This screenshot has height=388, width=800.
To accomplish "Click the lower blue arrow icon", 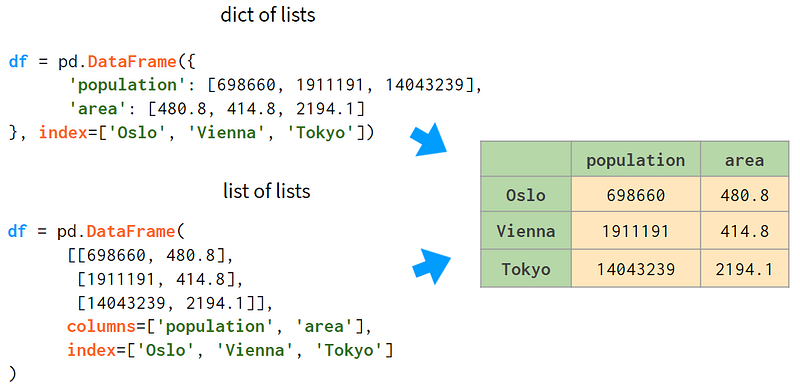I will point(431,265).
